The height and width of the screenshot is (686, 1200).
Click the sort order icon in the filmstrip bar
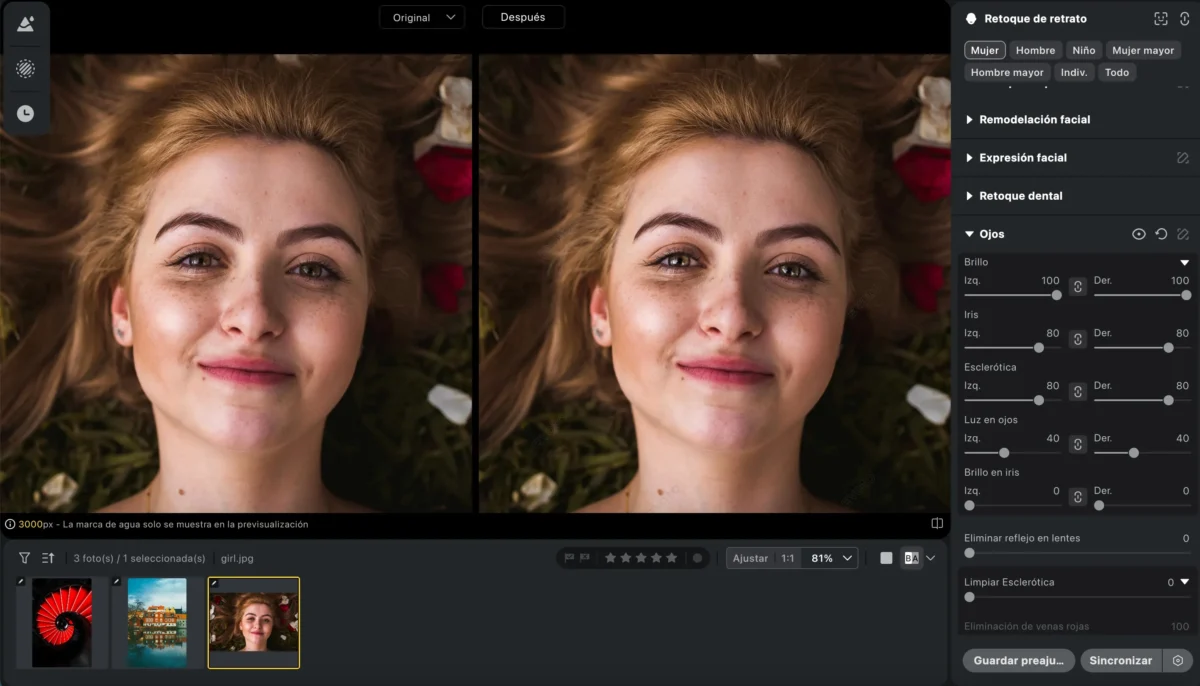(x=48, y=558)
